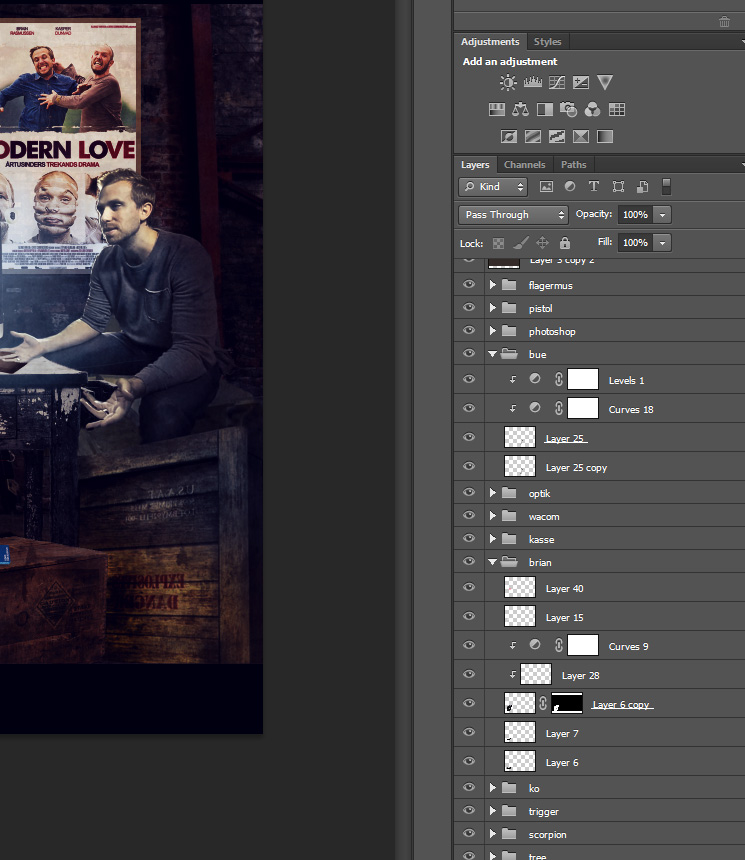Add a Photo Filter adjustment
Screen dimensions: 745x860
pyautogui.click(x=568, y=110)
